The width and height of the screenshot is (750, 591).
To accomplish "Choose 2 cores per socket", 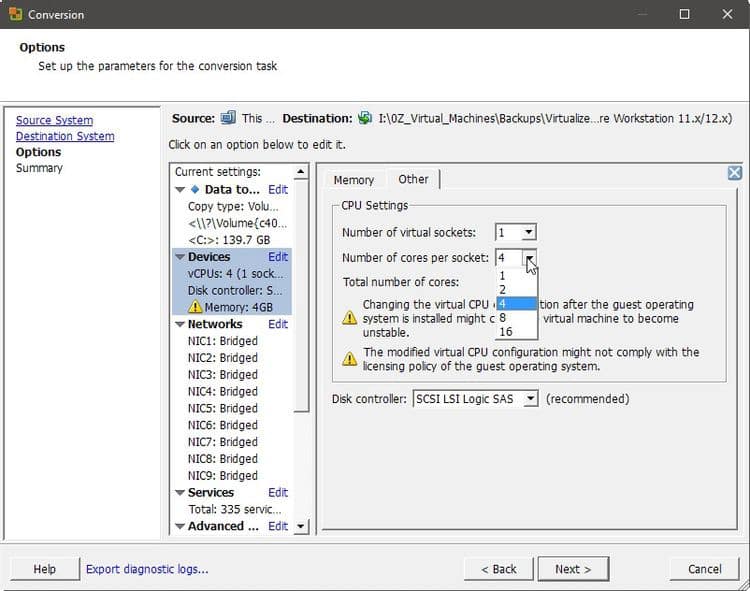I will click(x=517, y=289).
